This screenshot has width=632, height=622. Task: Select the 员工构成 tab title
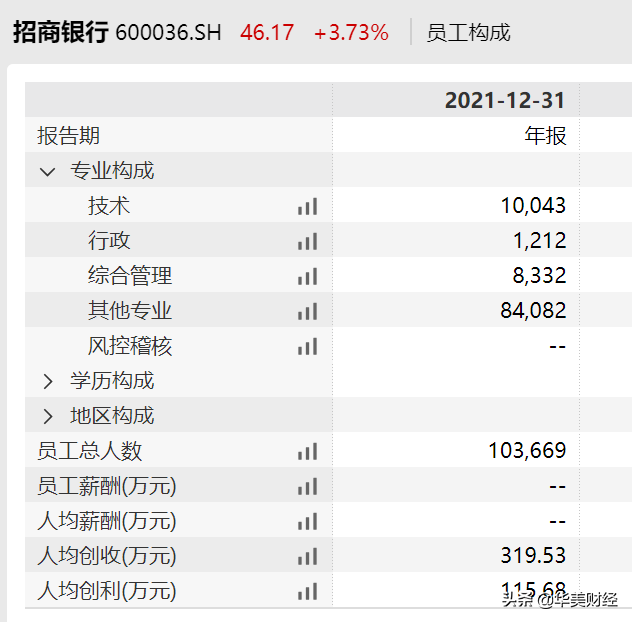(468, 33)
